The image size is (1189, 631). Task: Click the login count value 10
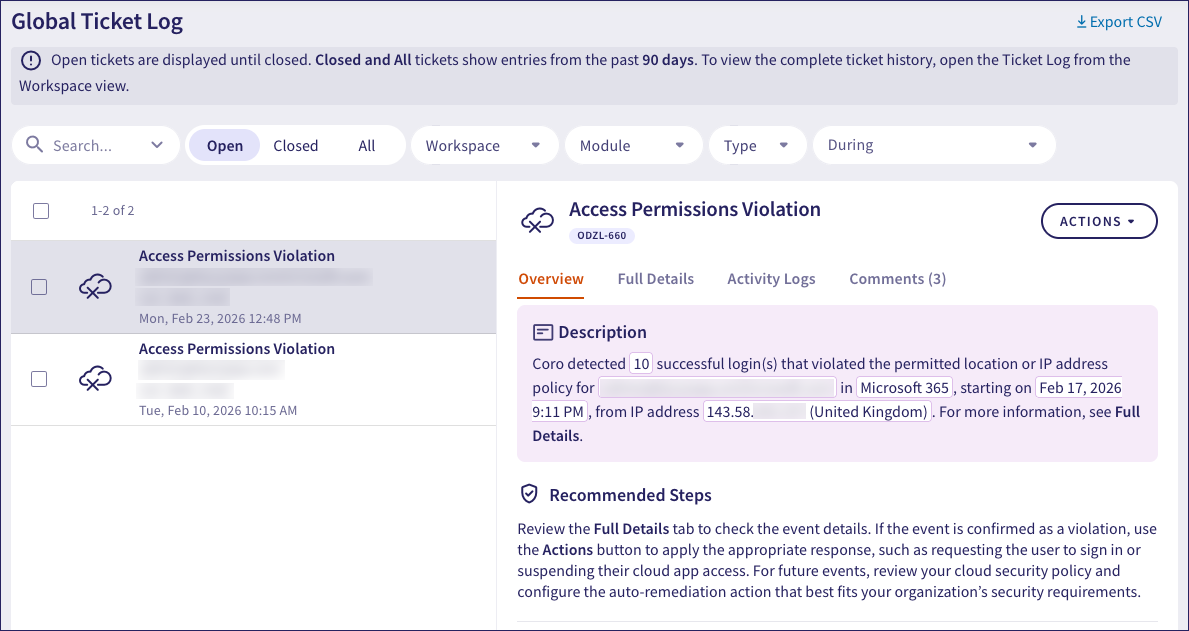pyautogui.click(x=642, y=364)
